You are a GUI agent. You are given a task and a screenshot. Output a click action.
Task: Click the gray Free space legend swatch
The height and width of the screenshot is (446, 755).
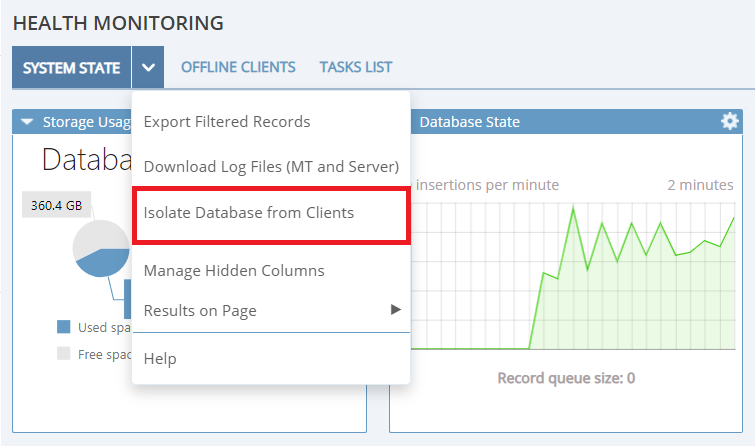64,353
